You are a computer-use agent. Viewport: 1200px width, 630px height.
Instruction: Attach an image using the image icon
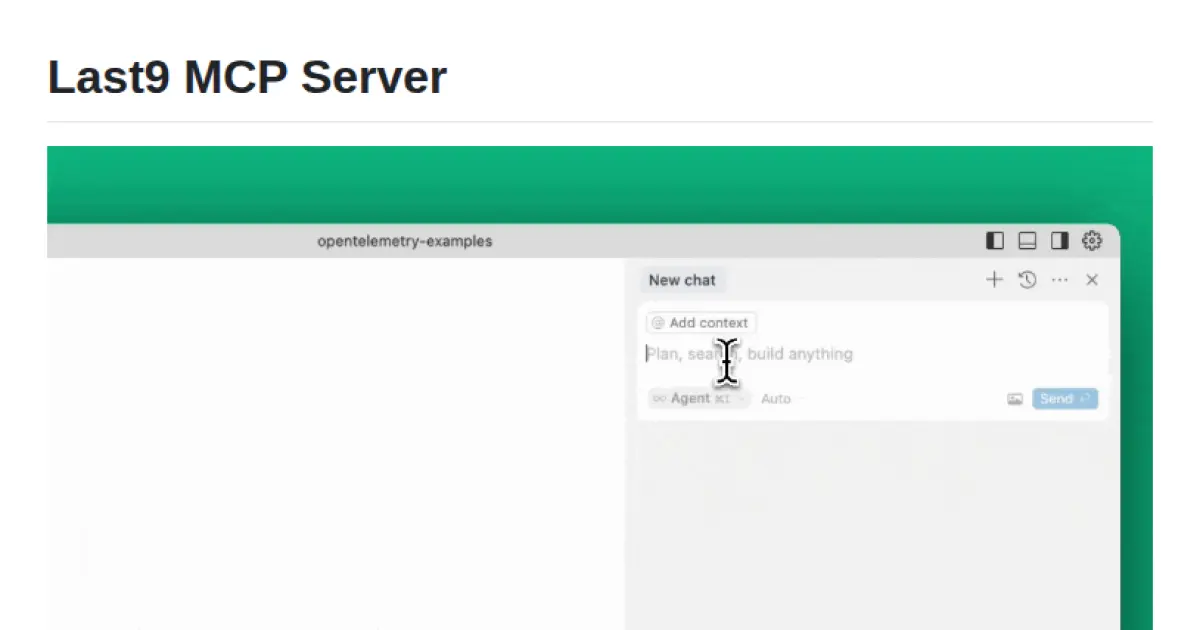point(1014,398)
